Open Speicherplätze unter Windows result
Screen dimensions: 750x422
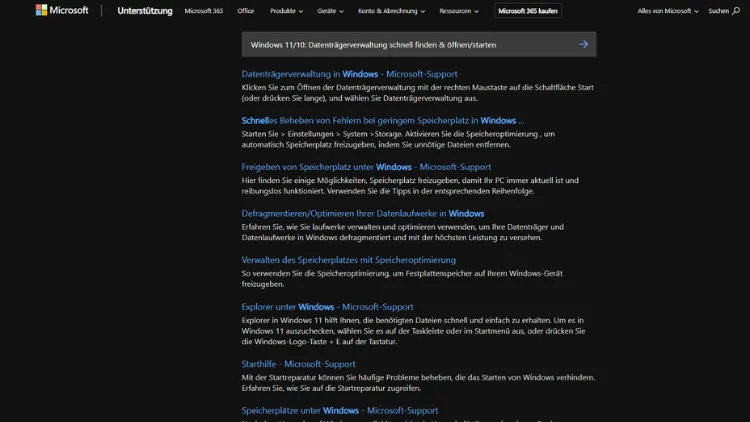point(340,411)
